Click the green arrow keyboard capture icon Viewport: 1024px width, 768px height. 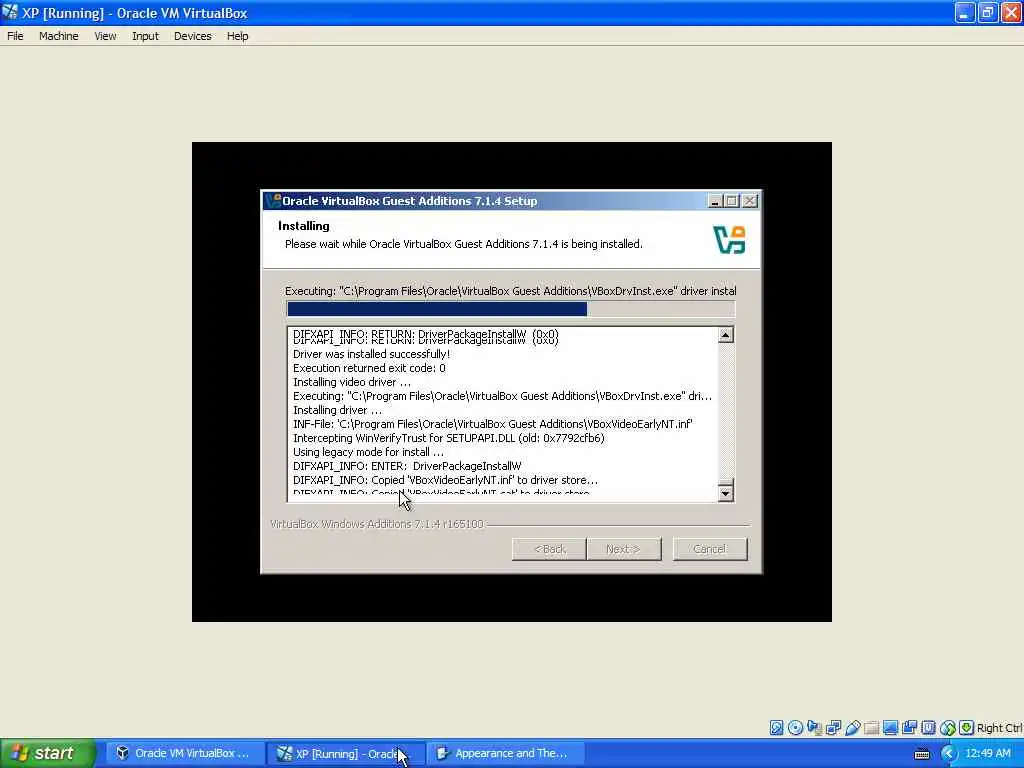(x=967, y=728)
